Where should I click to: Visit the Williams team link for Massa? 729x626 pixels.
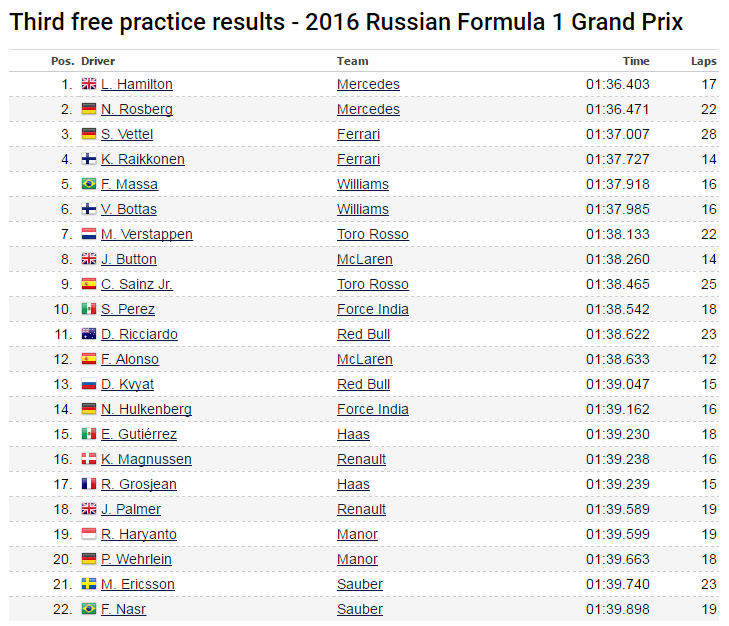362,185
